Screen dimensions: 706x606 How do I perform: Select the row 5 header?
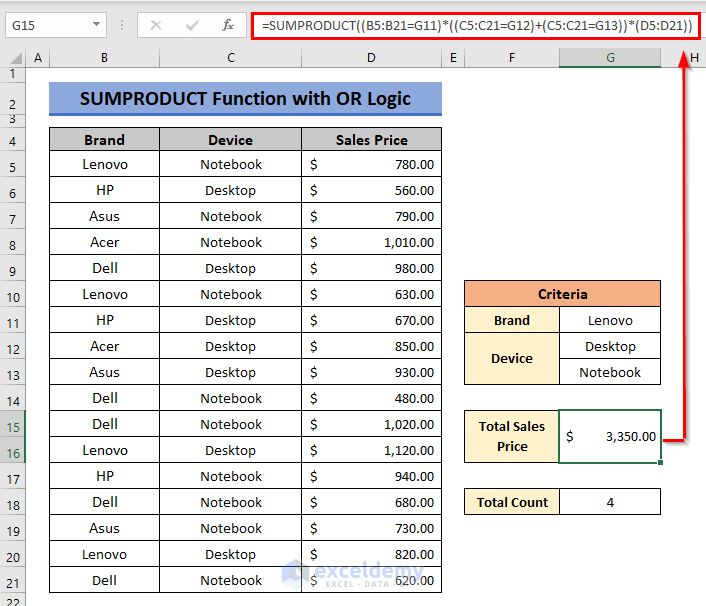pyautogui.click(x=13, y=165)
